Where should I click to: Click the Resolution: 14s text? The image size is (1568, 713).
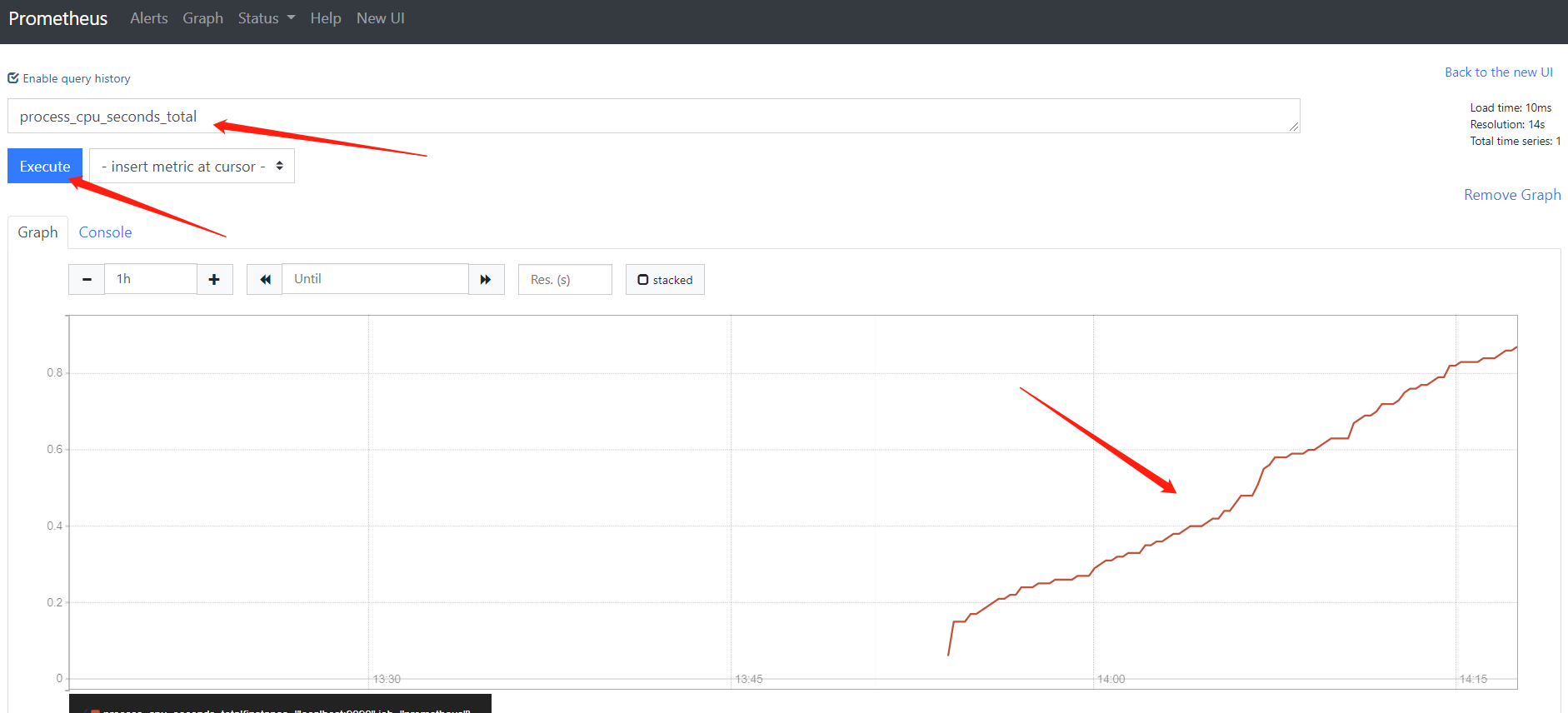point(1507,124)
